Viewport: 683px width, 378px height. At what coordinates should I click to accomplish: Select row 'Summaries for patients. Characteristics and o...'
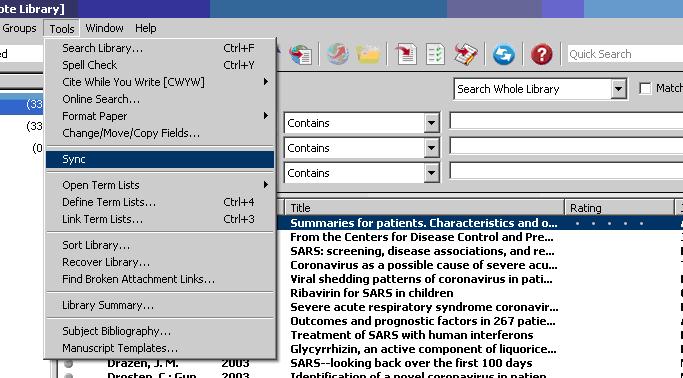(423, 223)
